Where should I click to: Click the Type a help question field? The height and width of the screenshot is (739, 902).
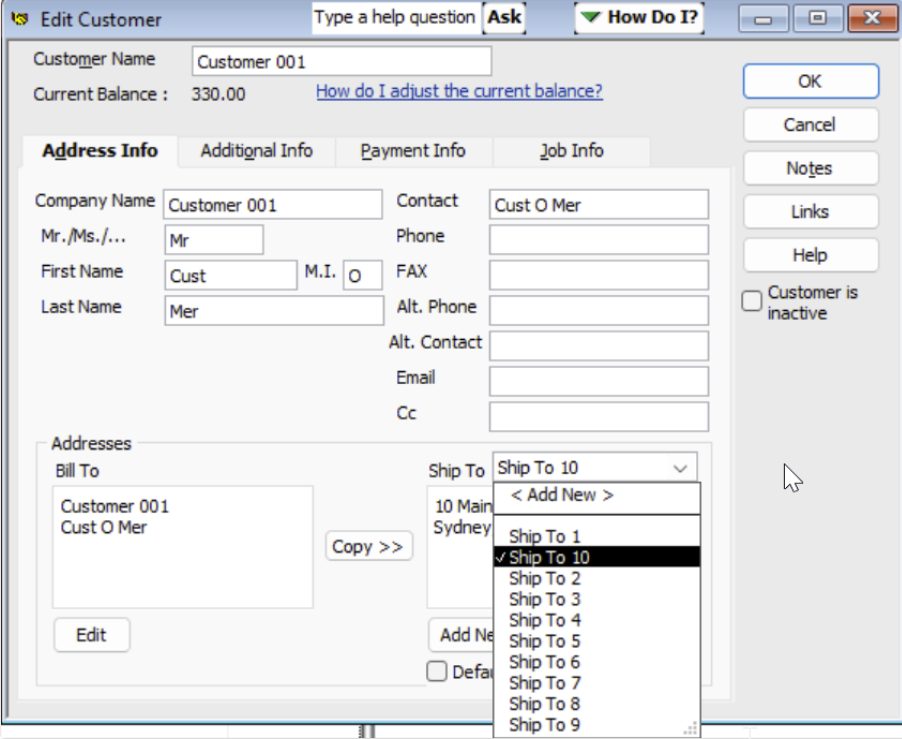[x=396, y=17]
